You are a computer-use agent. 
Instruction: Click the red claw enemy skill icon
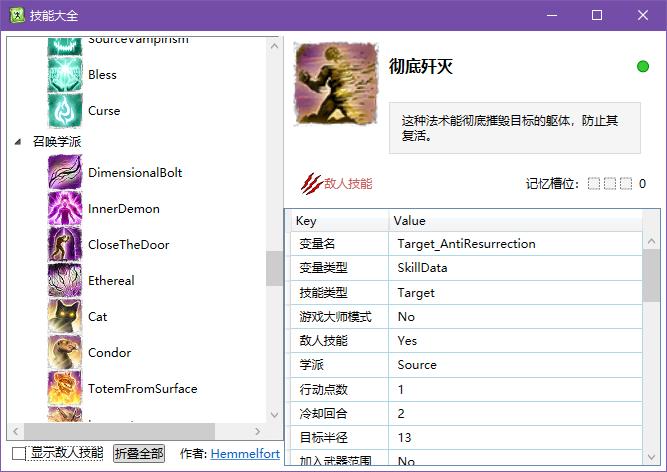(311, 184)
